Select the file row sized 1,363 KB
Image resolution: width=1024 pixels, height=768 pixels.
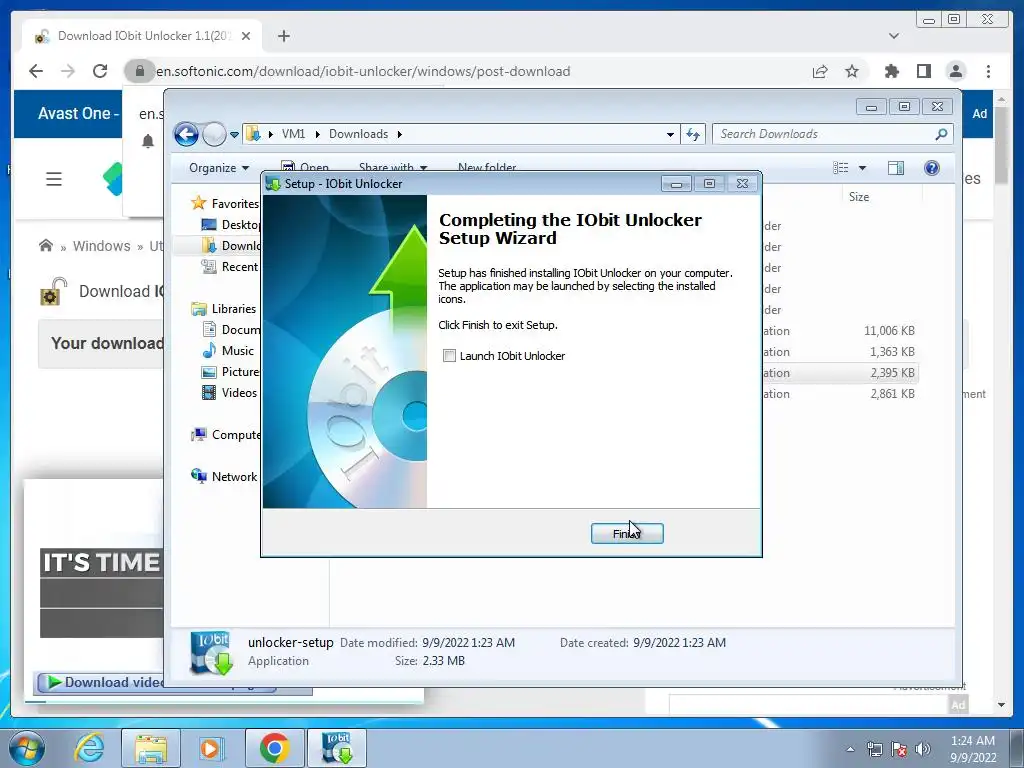pos(839,352)
